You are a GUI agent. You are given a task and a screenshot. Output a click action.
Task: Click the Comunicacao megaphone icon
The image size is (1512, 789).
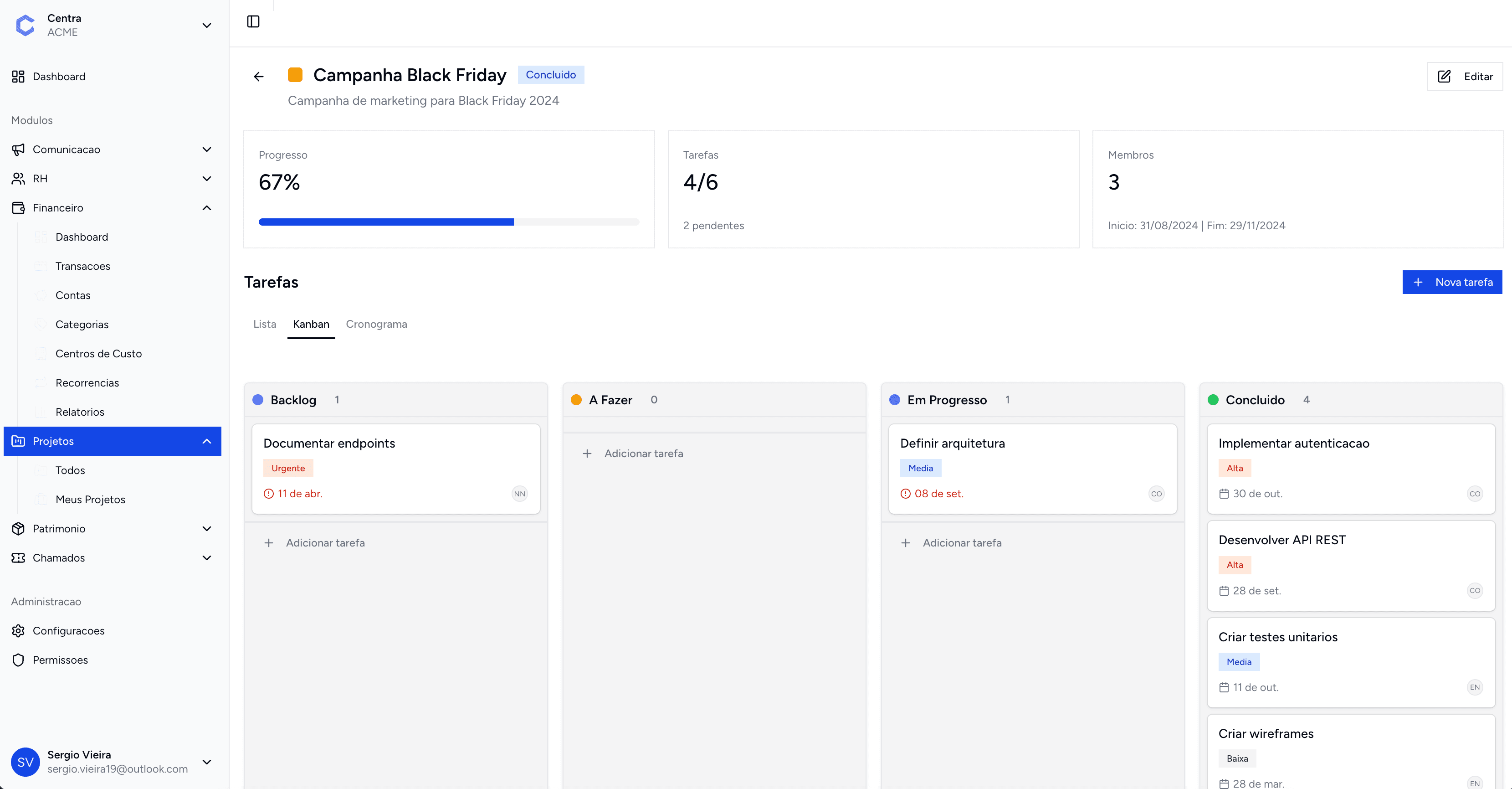pos(18,149)
